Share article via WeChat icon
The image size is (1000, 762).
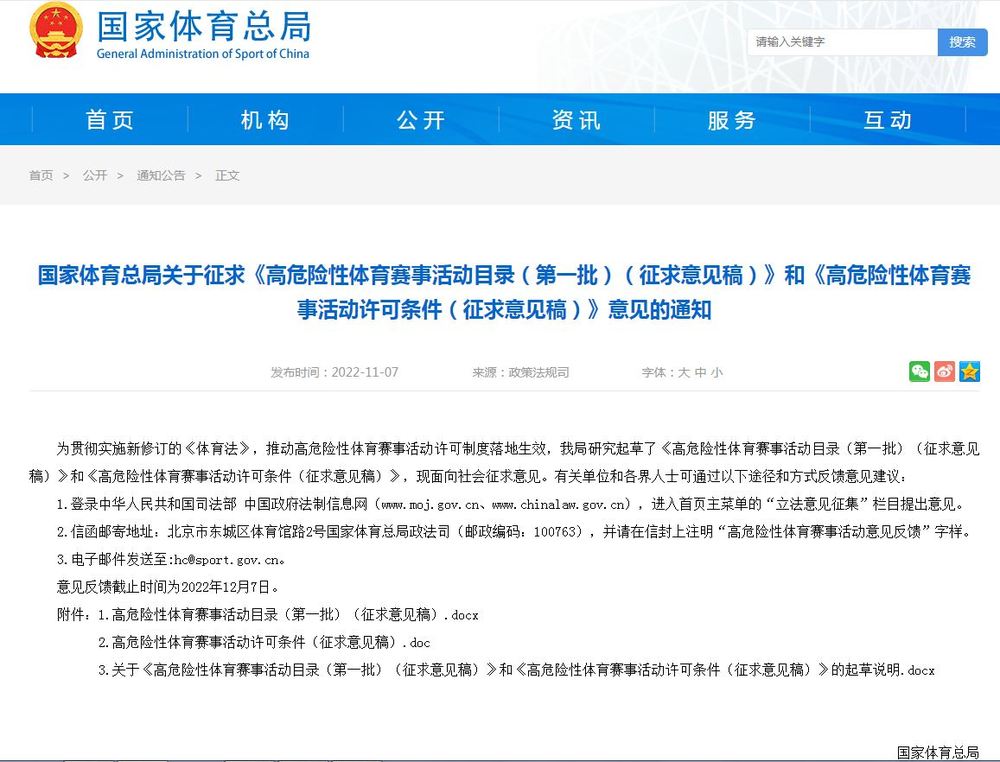pos(919,372)
